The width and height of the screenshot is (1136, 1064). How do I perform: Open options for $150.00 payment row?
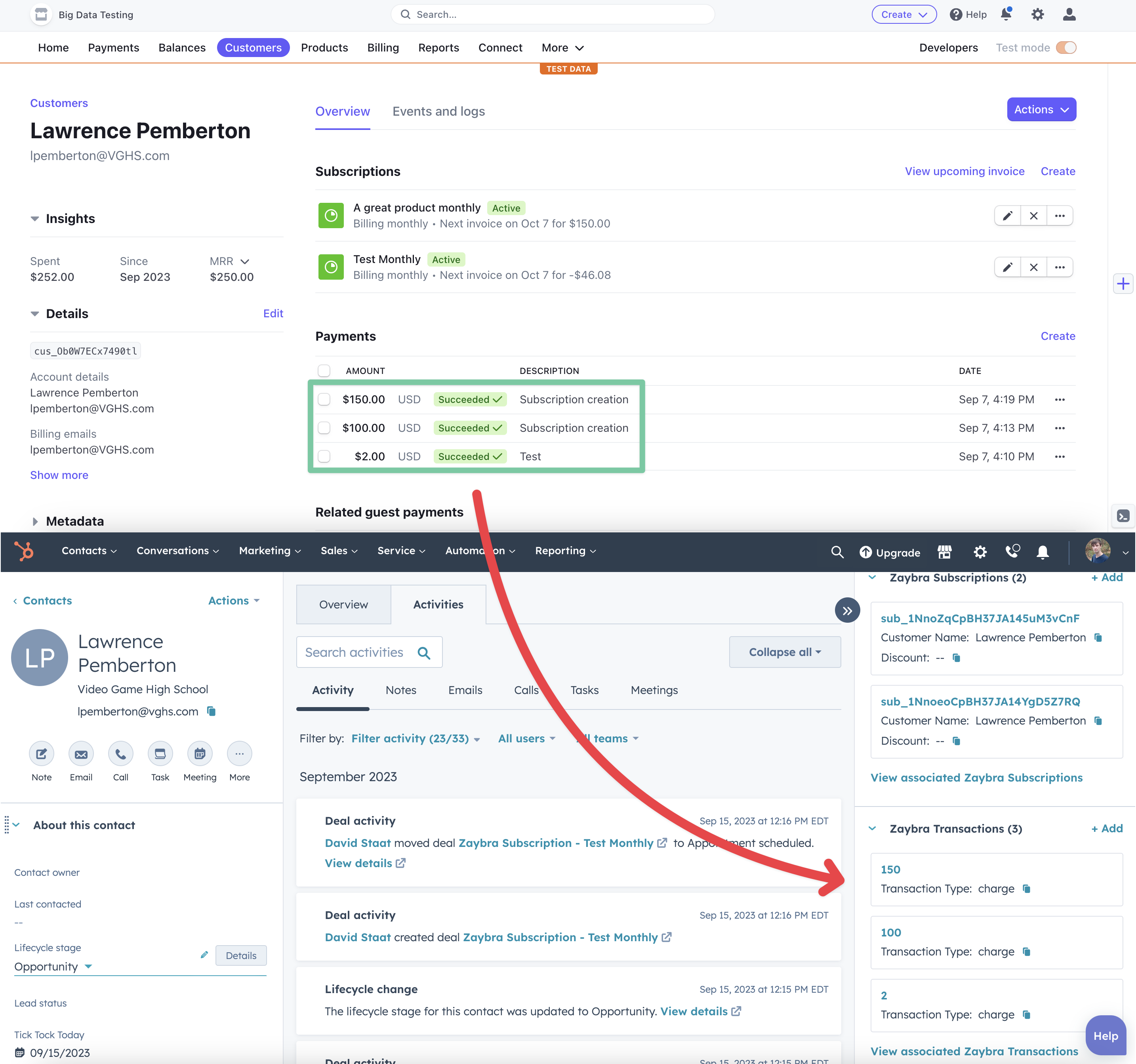(1060, 399)
